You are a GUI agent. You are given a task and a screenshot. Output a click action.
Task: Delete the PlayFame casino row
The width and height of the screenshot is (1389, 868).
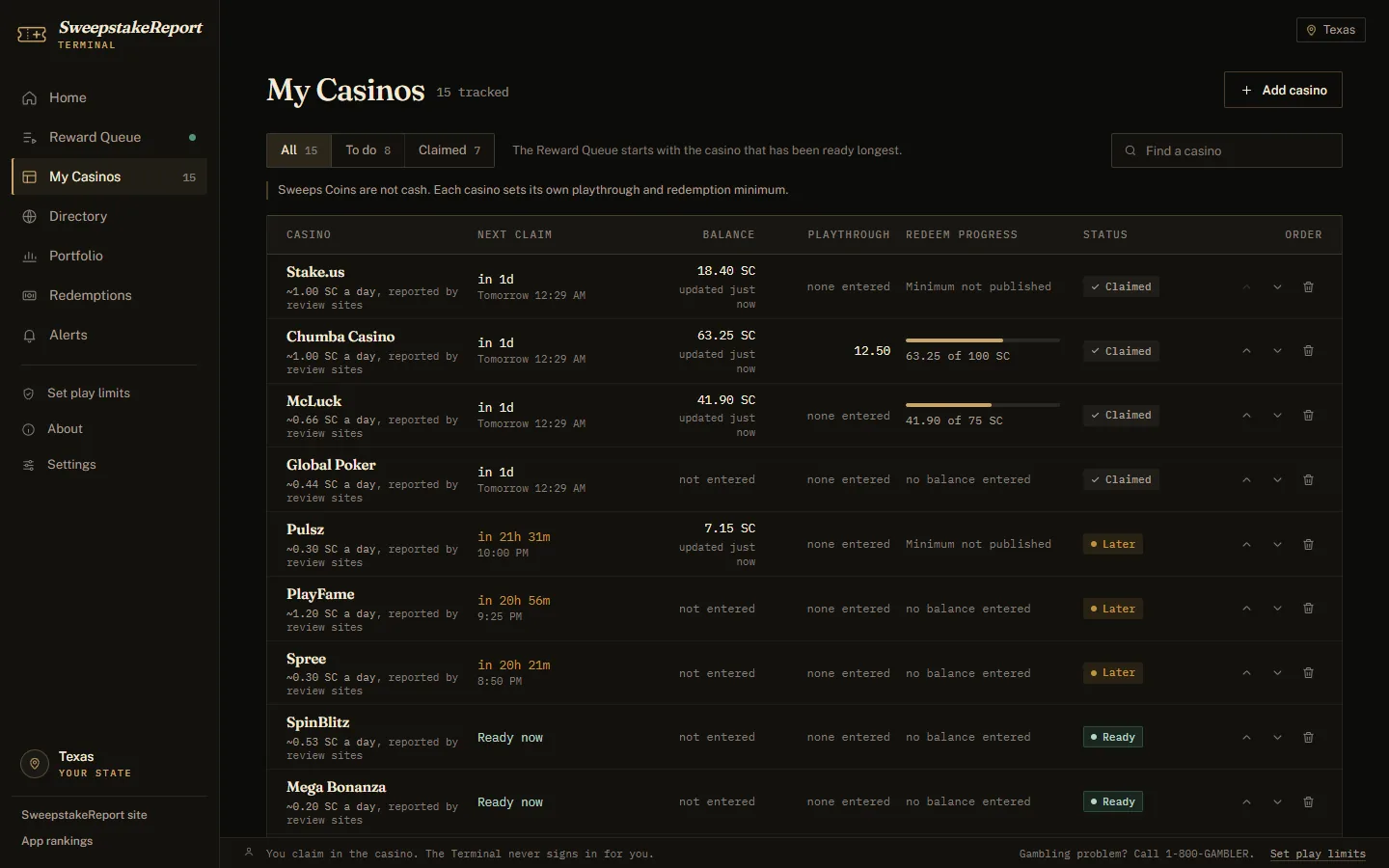pos(1308,609)
